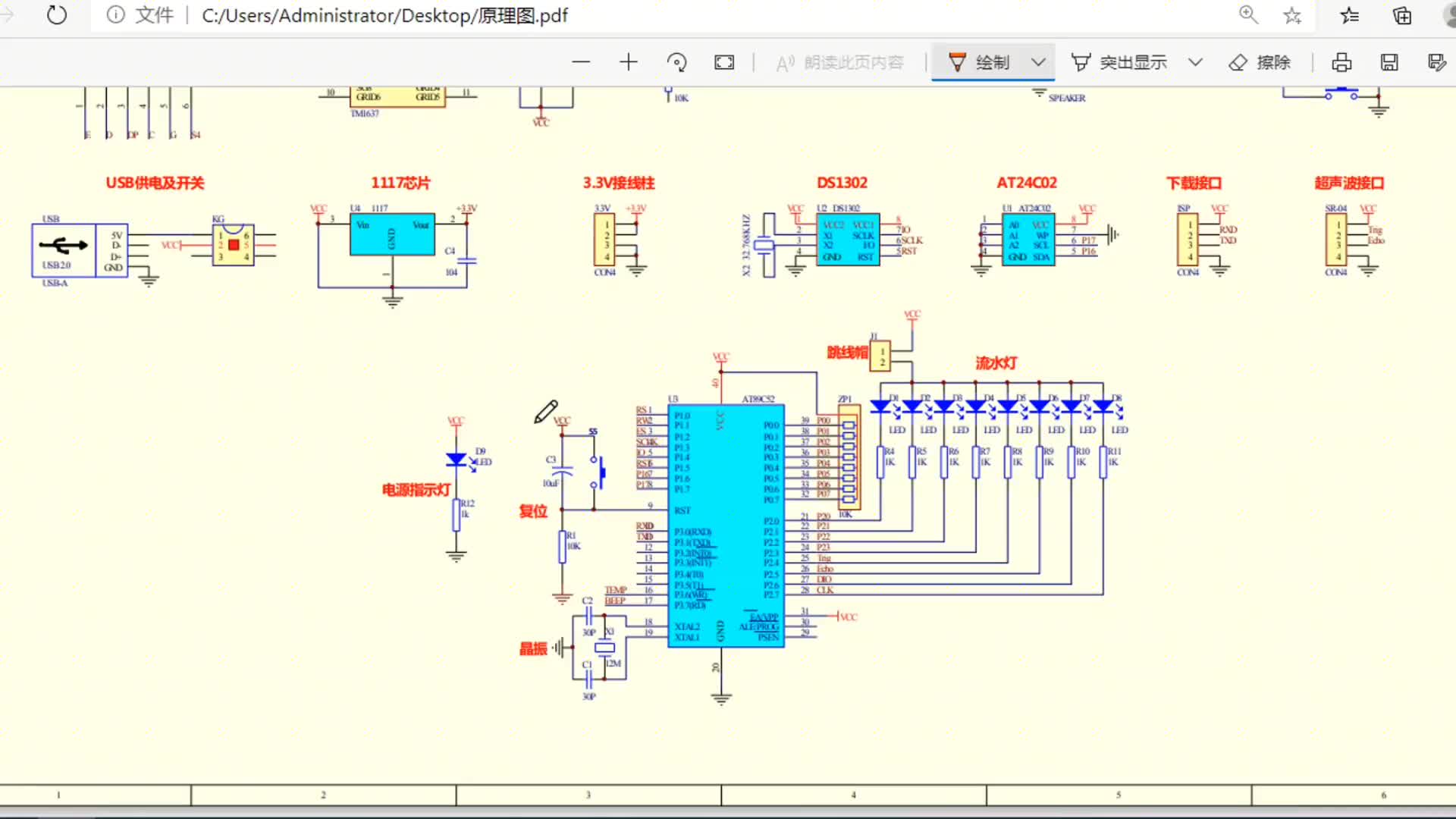Image resolution: width=1456 pixels, height=819 pixels.
Task: Click the 复位 label
Action: [x=533, y=512]
